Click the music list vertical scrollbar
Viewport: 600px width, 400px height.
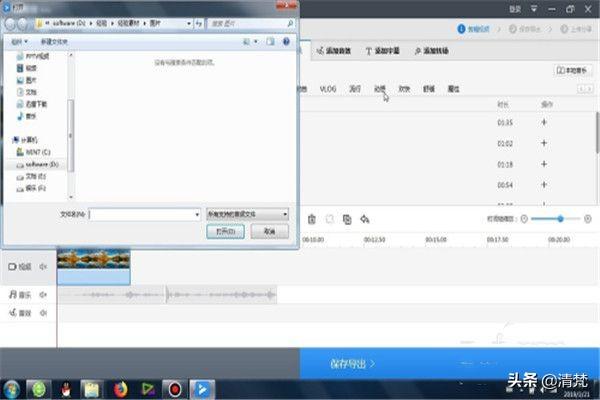pos(597,133)
